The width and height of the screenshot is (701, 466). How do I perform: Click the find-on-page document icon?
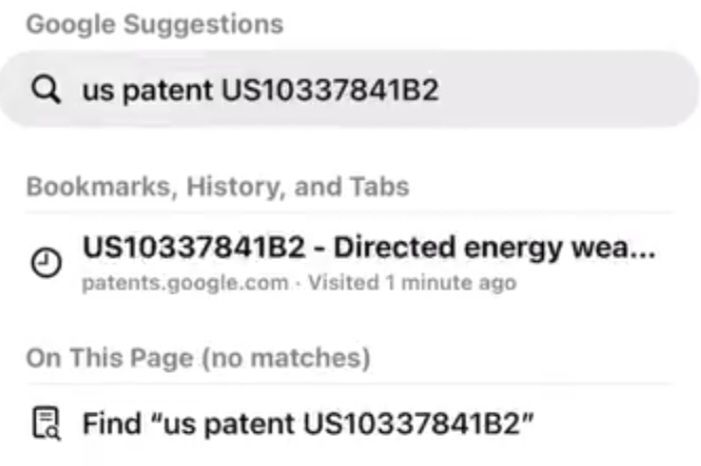click(x=46, y=424)
